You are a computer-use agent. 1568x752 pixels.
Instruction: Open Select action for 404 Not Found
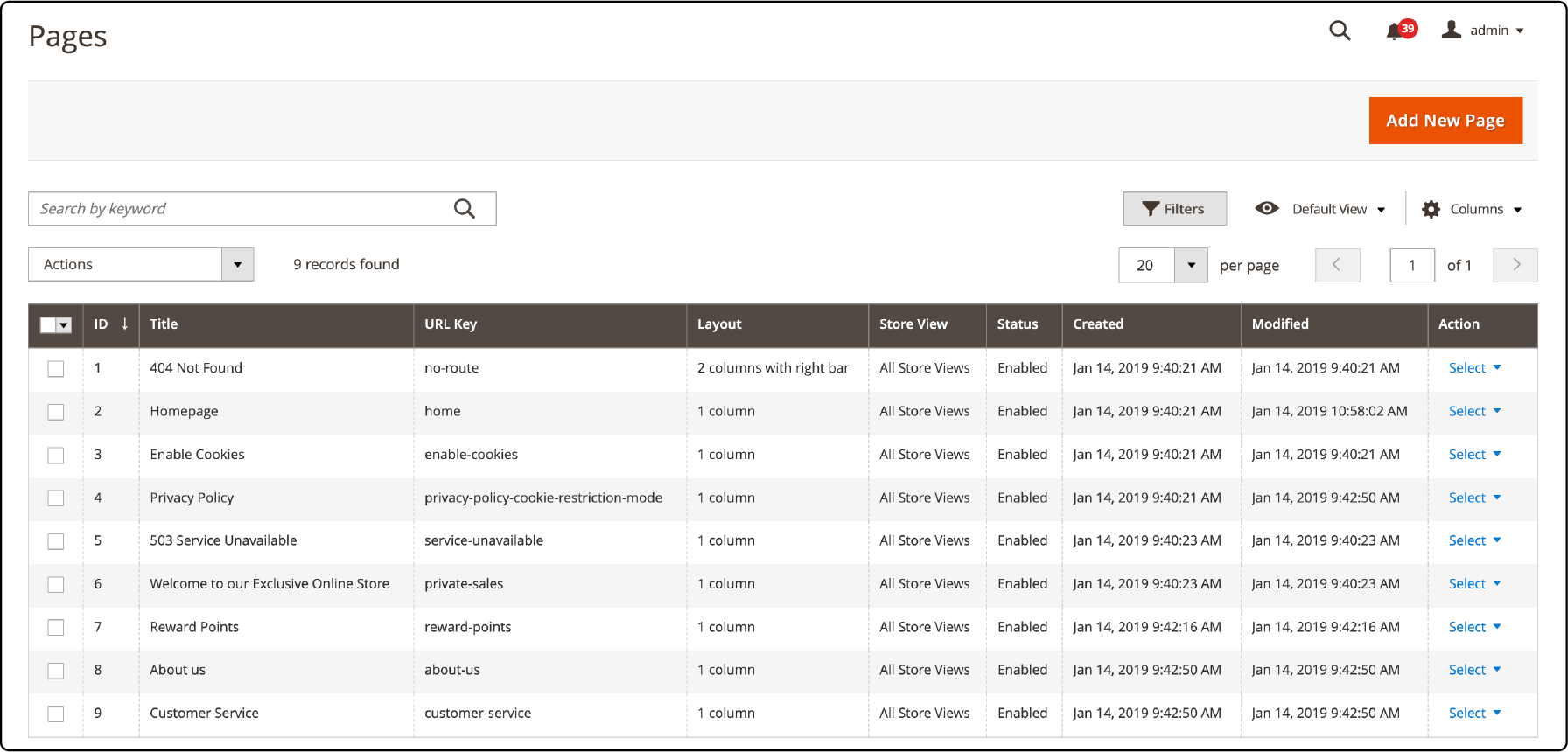1474,368
